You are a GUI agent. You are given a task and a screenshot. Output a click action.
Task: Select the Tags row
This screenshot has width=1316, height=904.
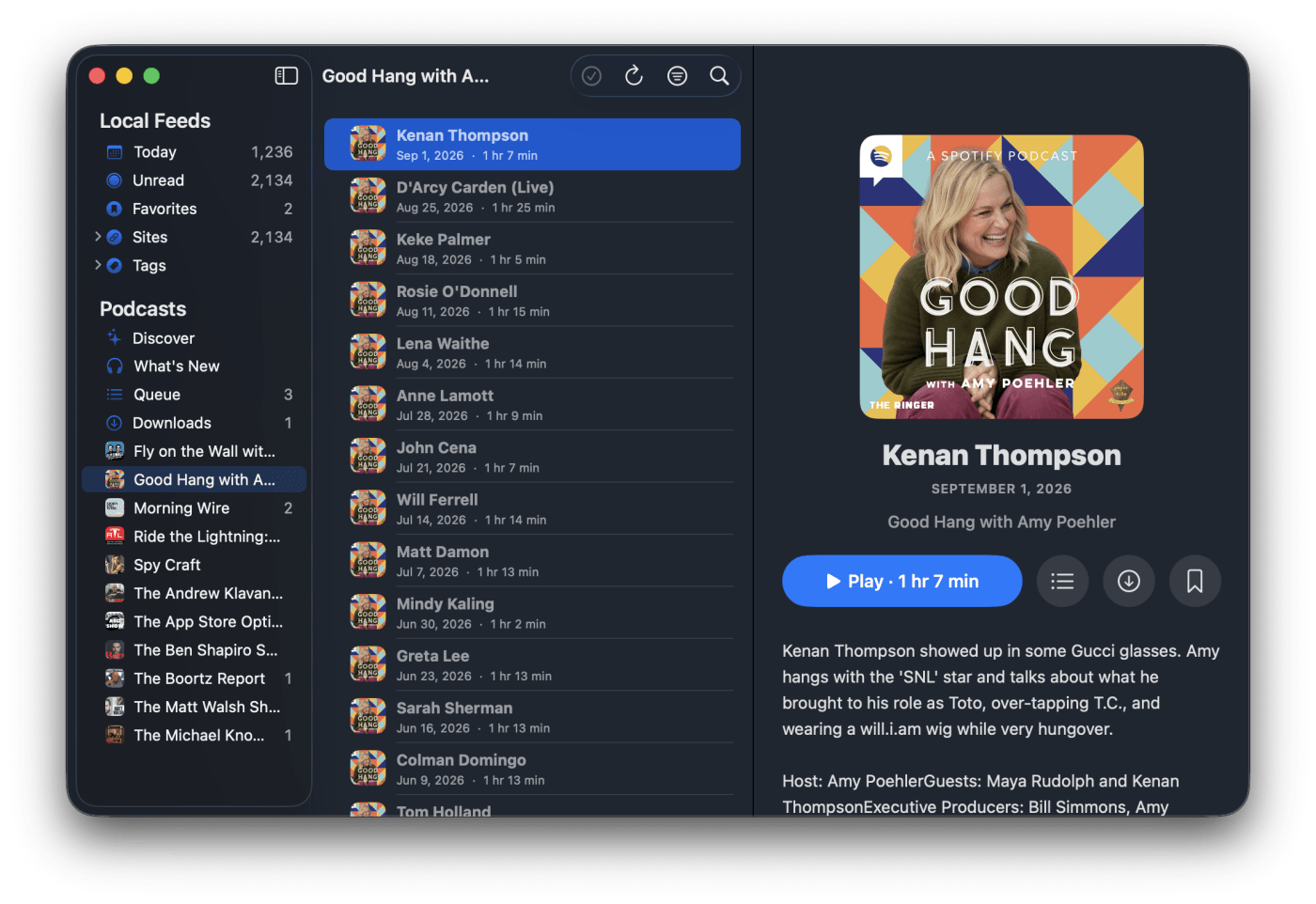pos(195,265)
